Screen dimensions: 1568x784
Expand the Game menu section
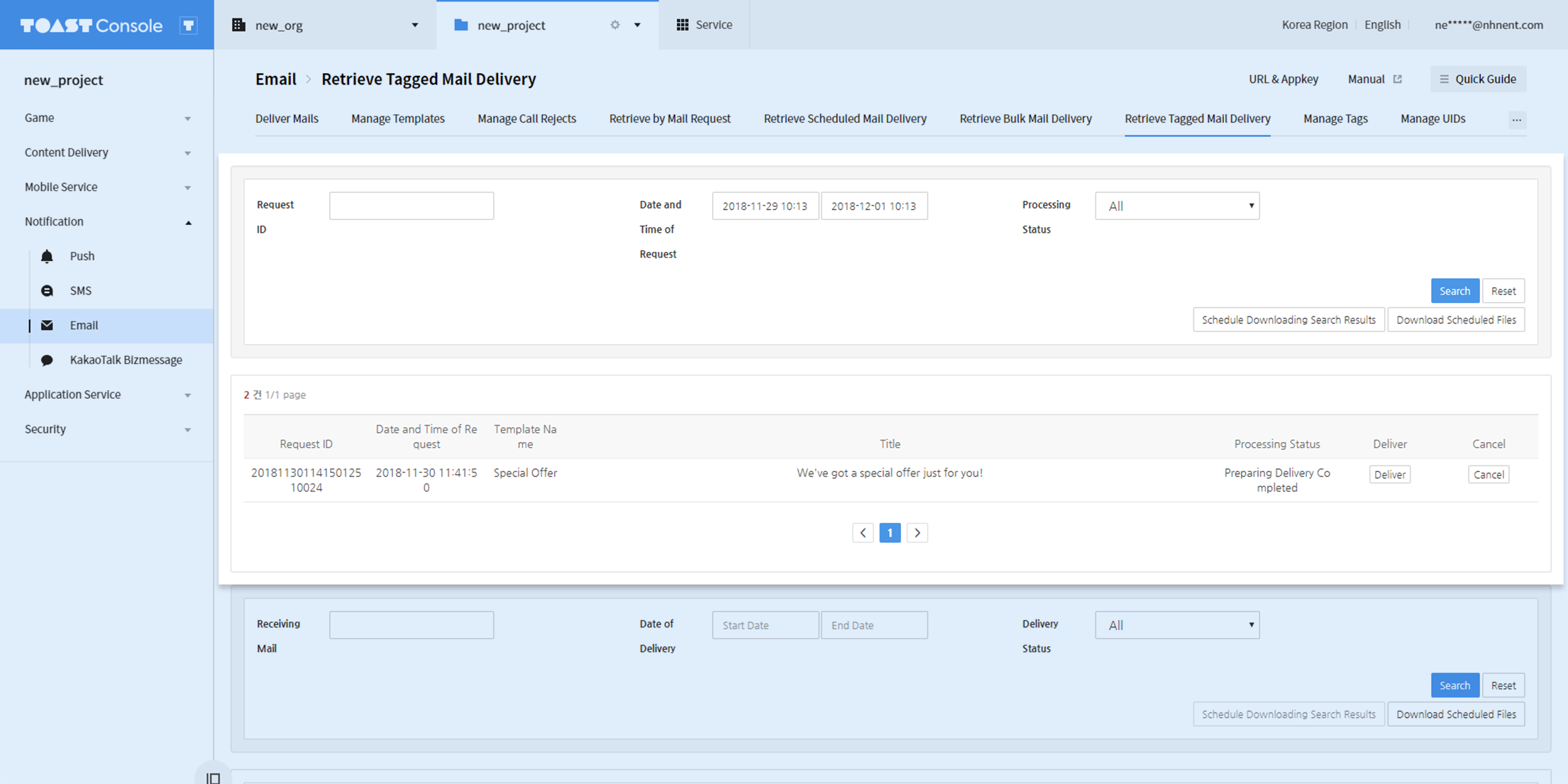coord(187,118)
